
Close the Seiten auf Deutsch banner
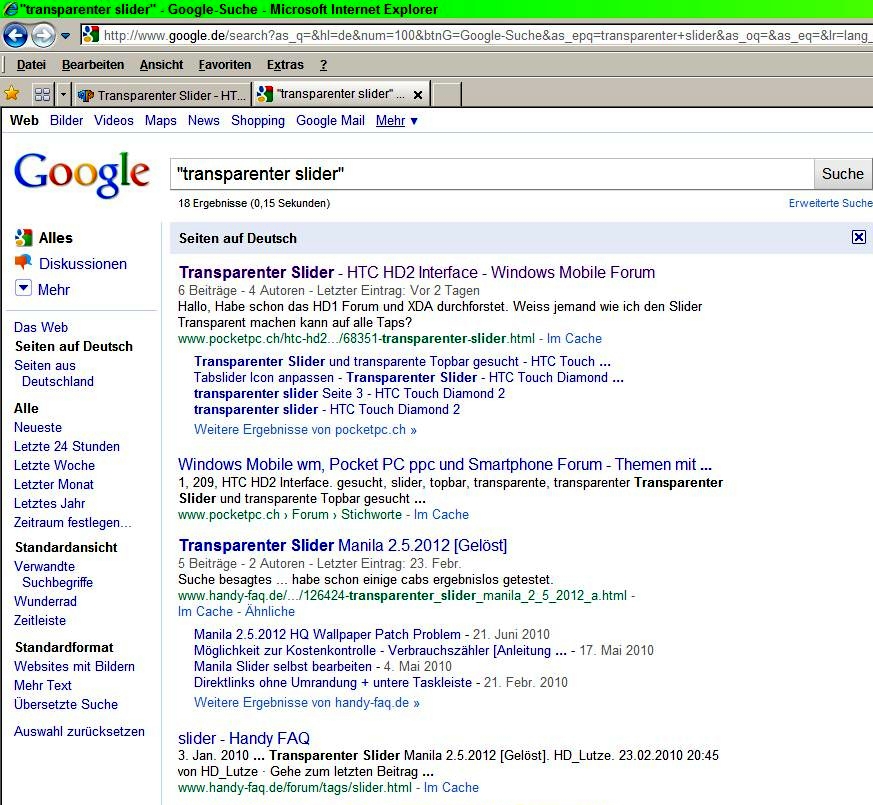[859, 237]
